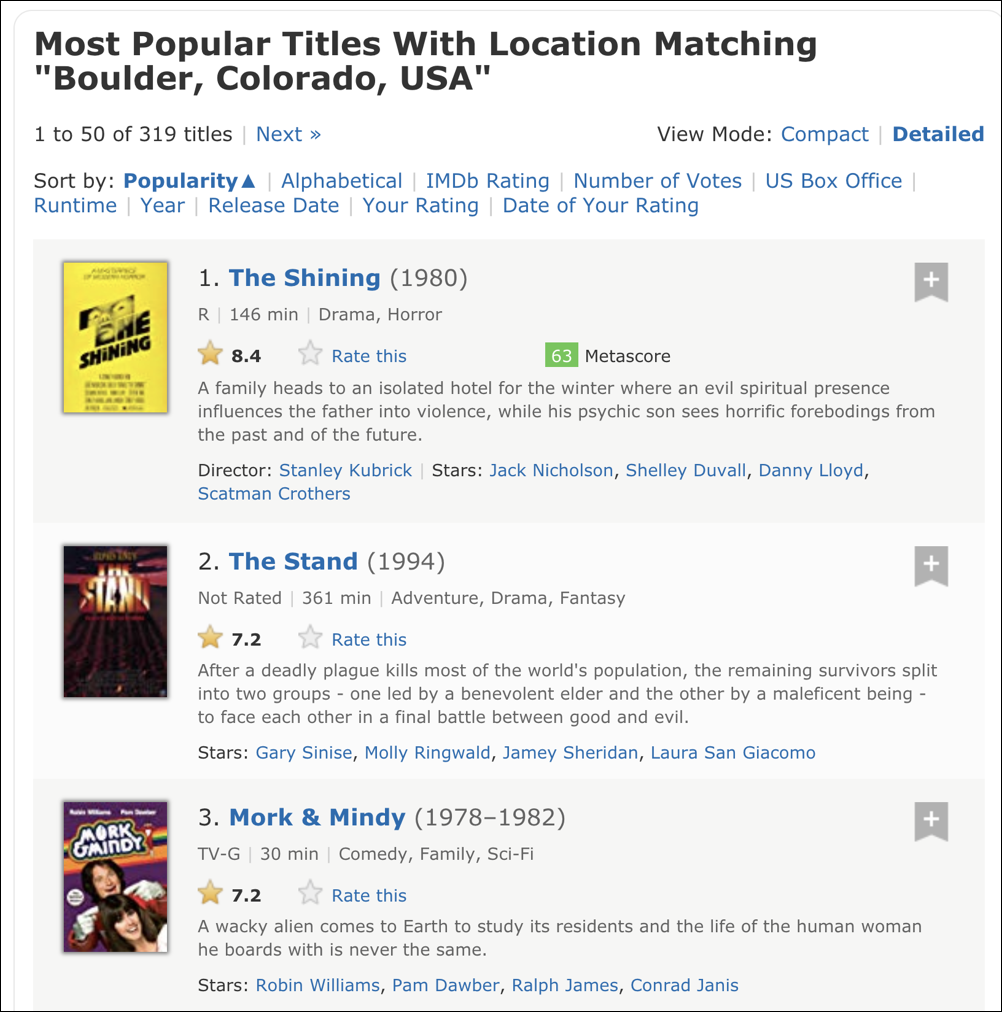Viewport: 1002px width, 1012px height.
Task: Open Robin Williams actor page
Action: [x=318, y=985]
